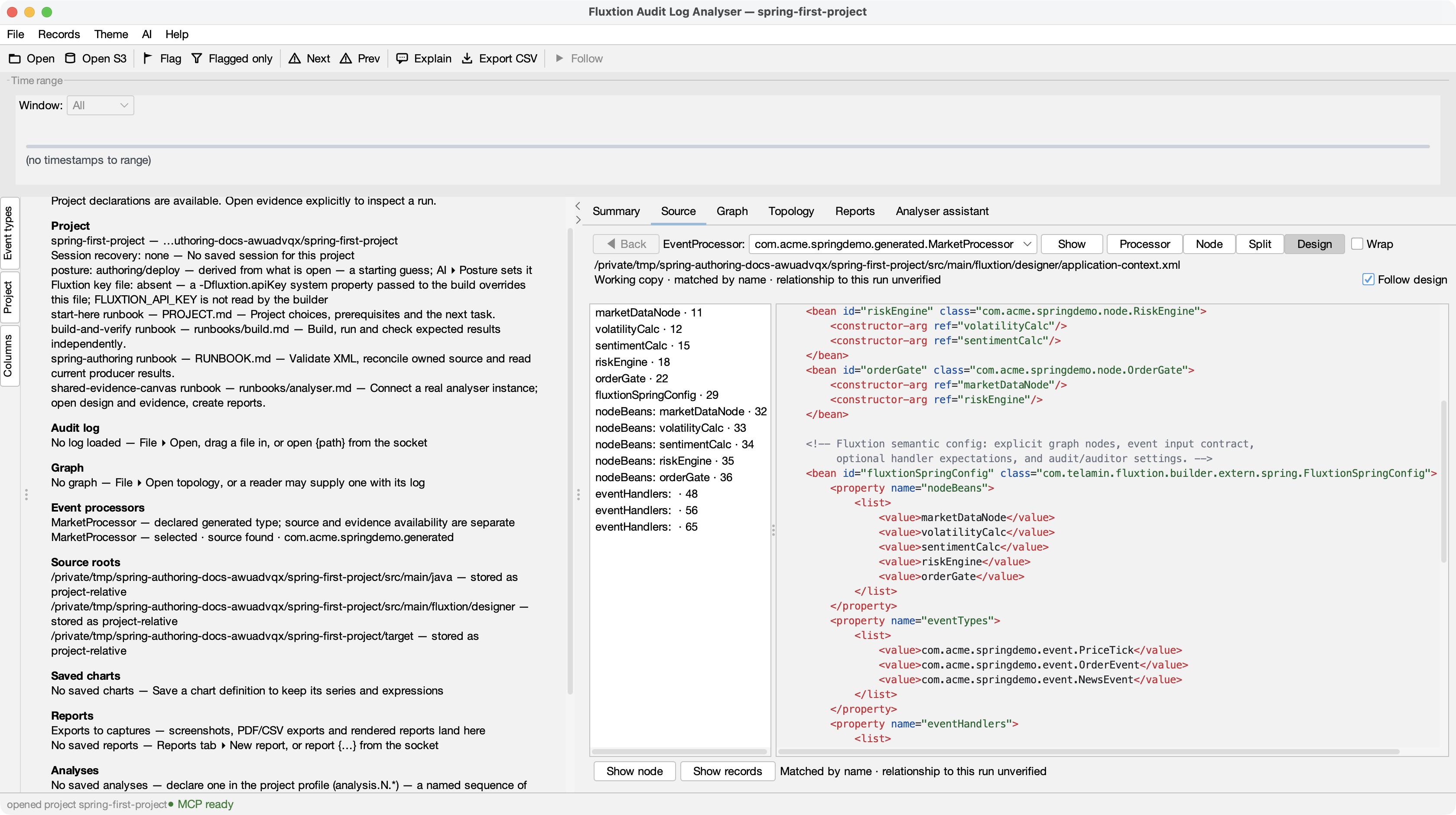Select 'nodeBeans: volatilityCalc · 33' row
This screenshot has height=815, width=1456.
pos(679,427)
